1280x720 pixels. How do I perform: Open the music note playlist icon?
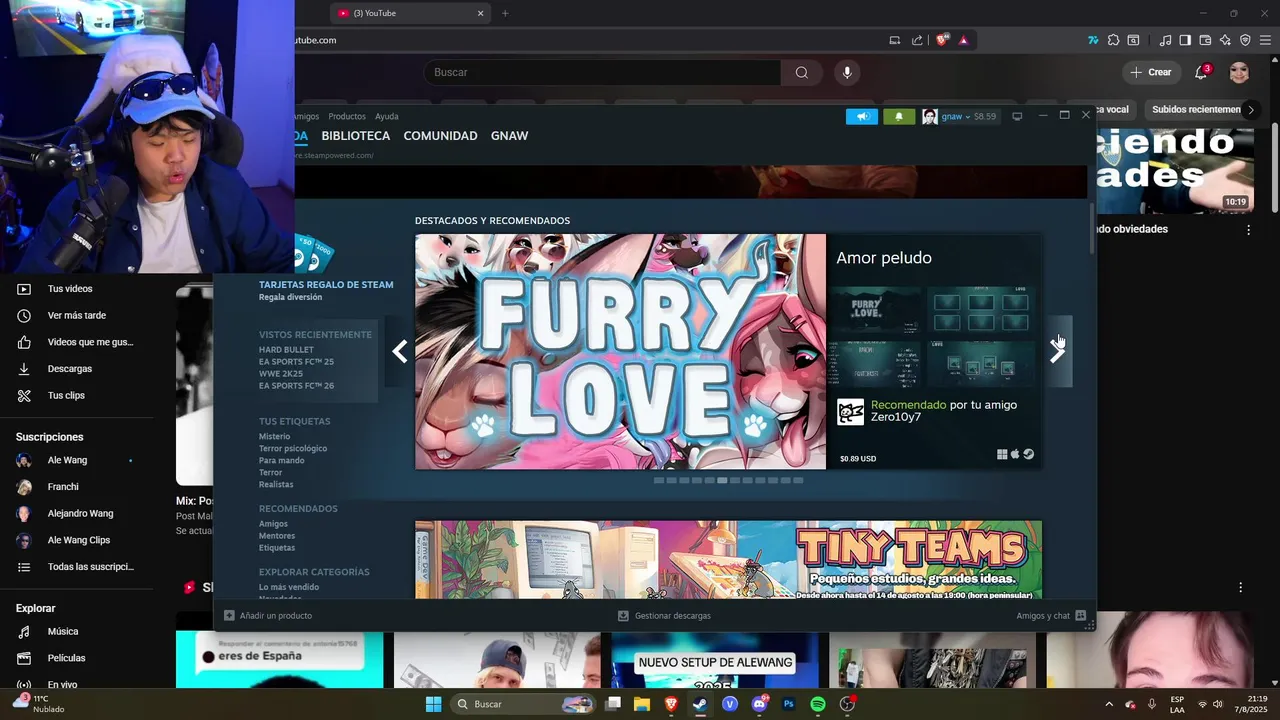tap(1165, 40)
